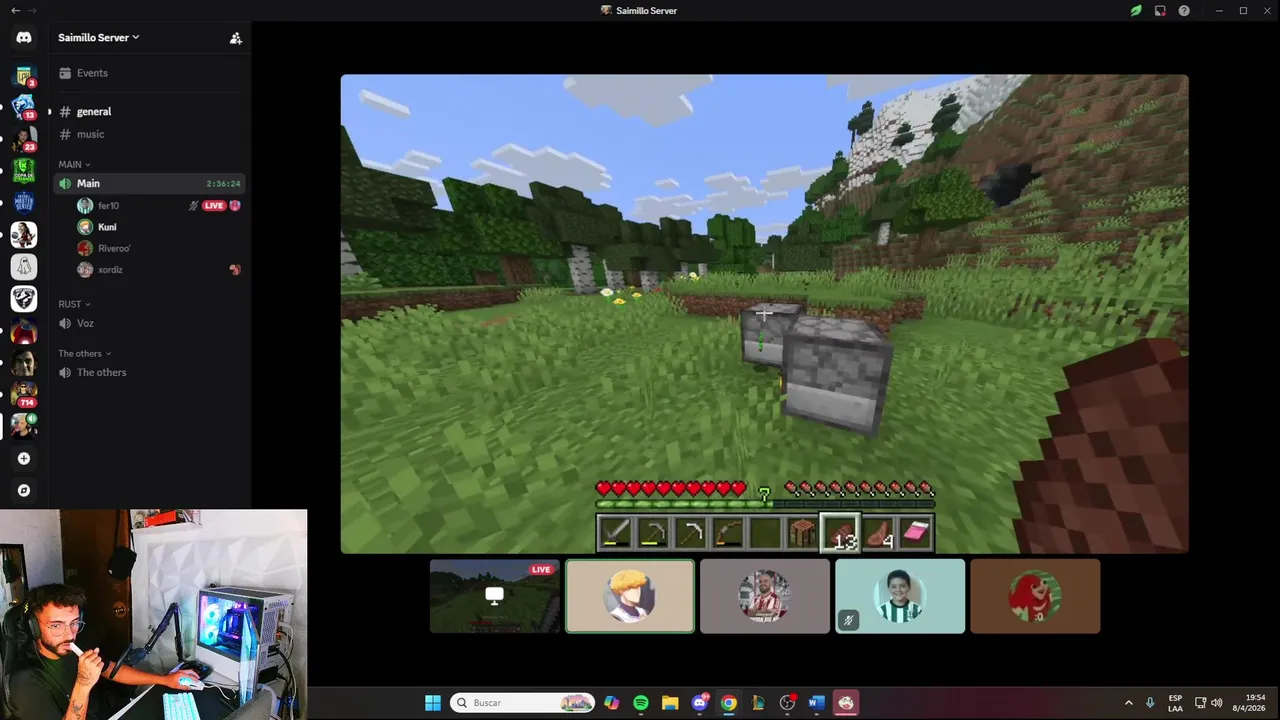Collapse the RUST channel category

pos(74,304)
